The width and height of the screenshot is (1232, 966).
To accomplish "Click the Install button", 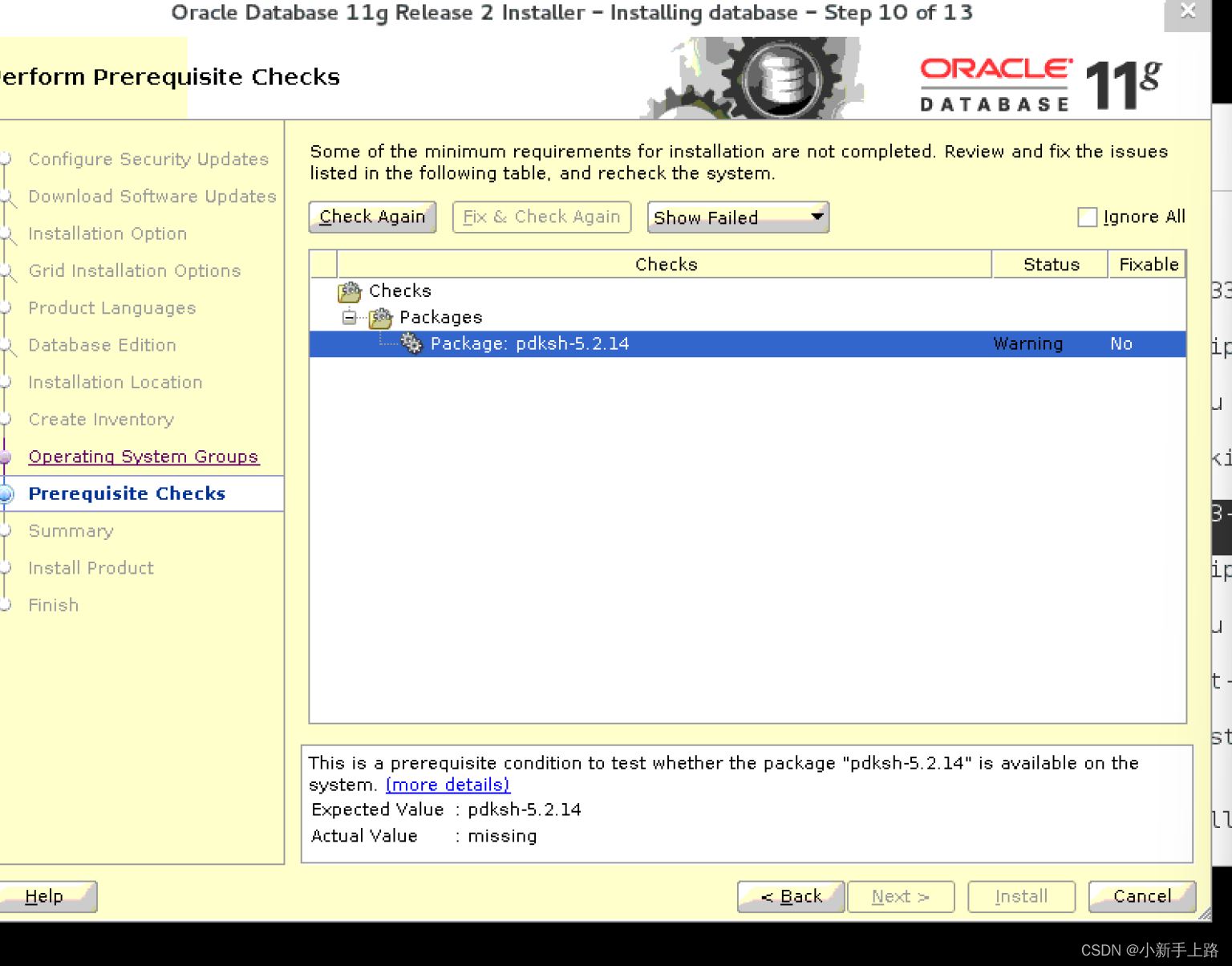I will tap(1021, 896).
